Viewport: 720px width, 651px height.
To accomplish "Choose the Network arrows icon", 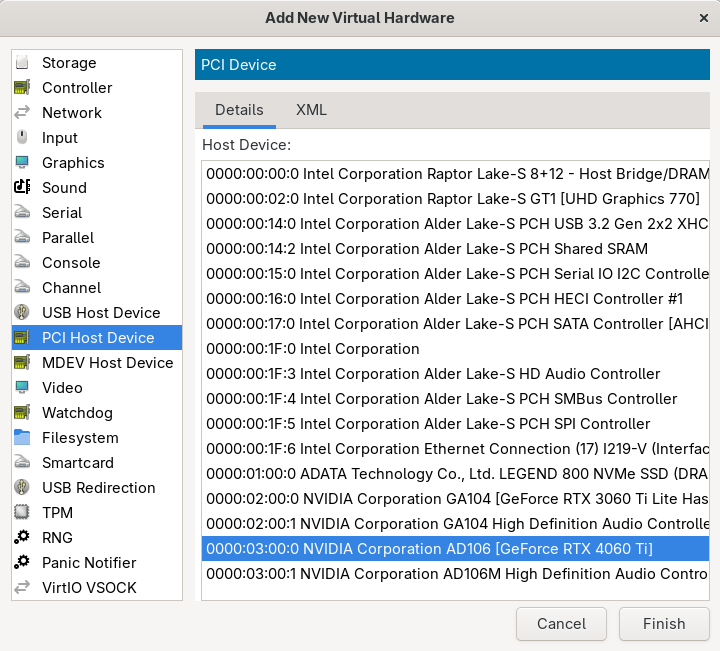I will click(22, 113).
